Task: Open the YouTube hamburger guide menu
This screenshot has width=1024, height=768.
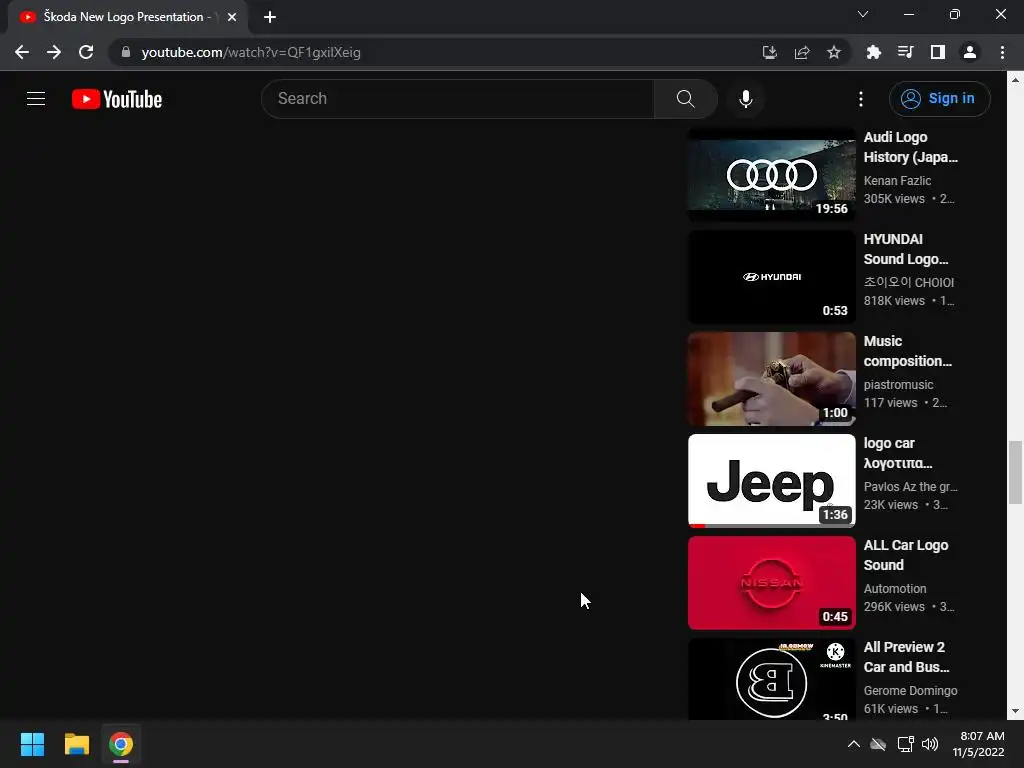Action: tap(36, 99)
